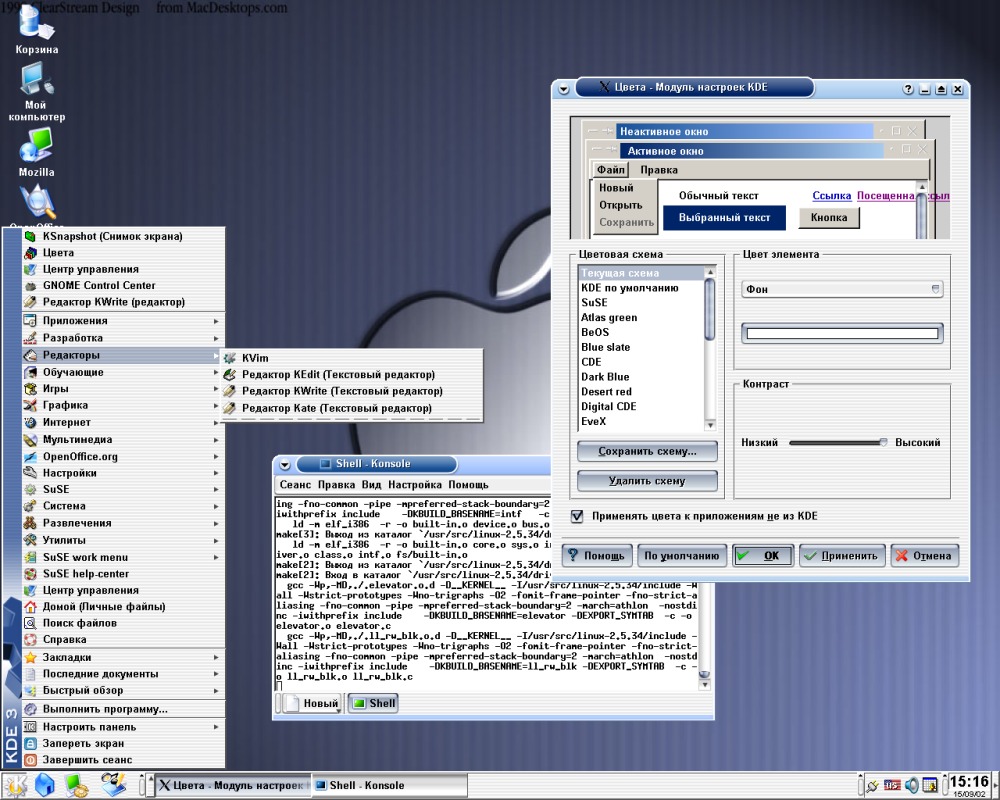Launch KSnapshot (Снимок экрана) from menu

pos(124,236)
